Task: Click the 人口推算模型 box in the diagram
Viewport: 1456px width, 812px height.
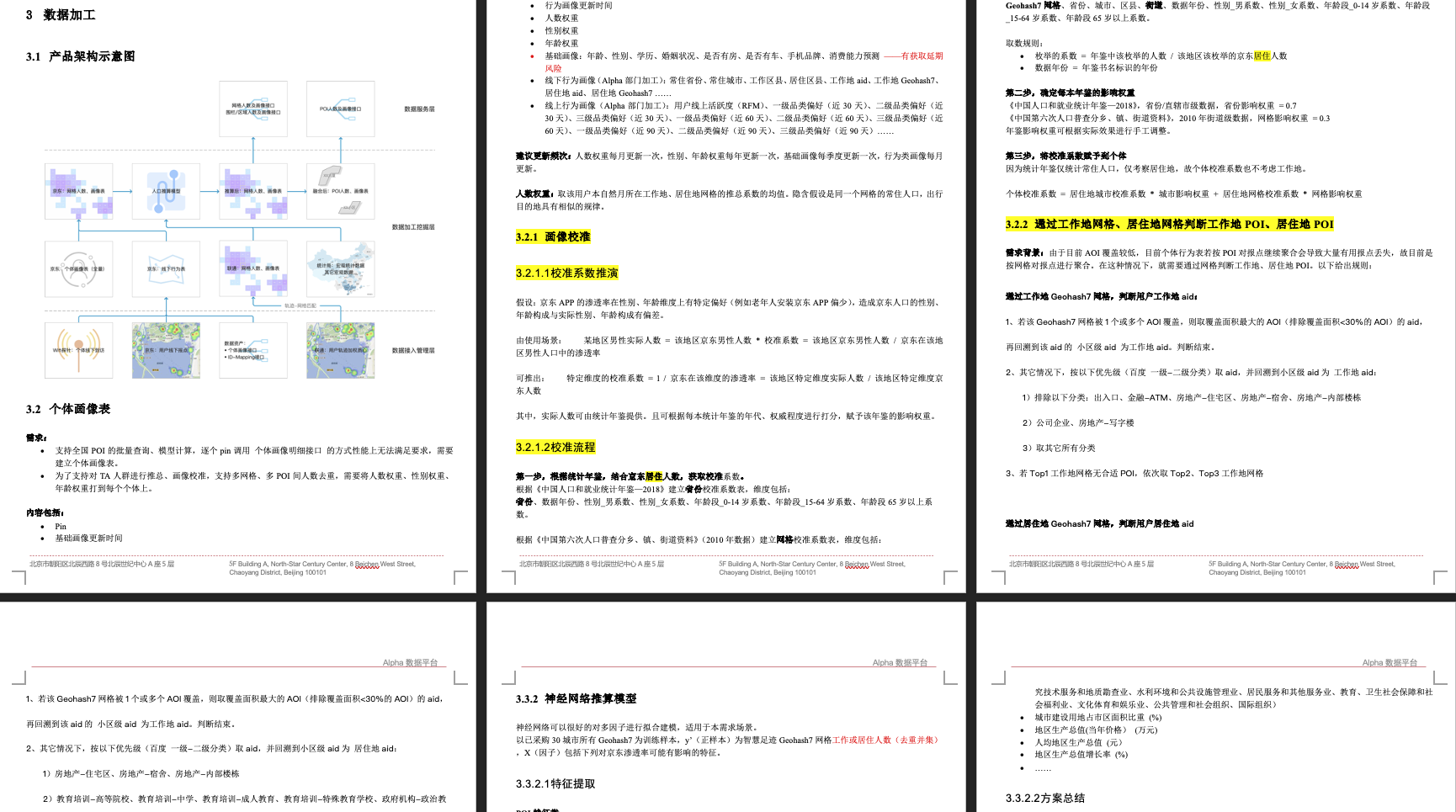Action: coord(166,191)
